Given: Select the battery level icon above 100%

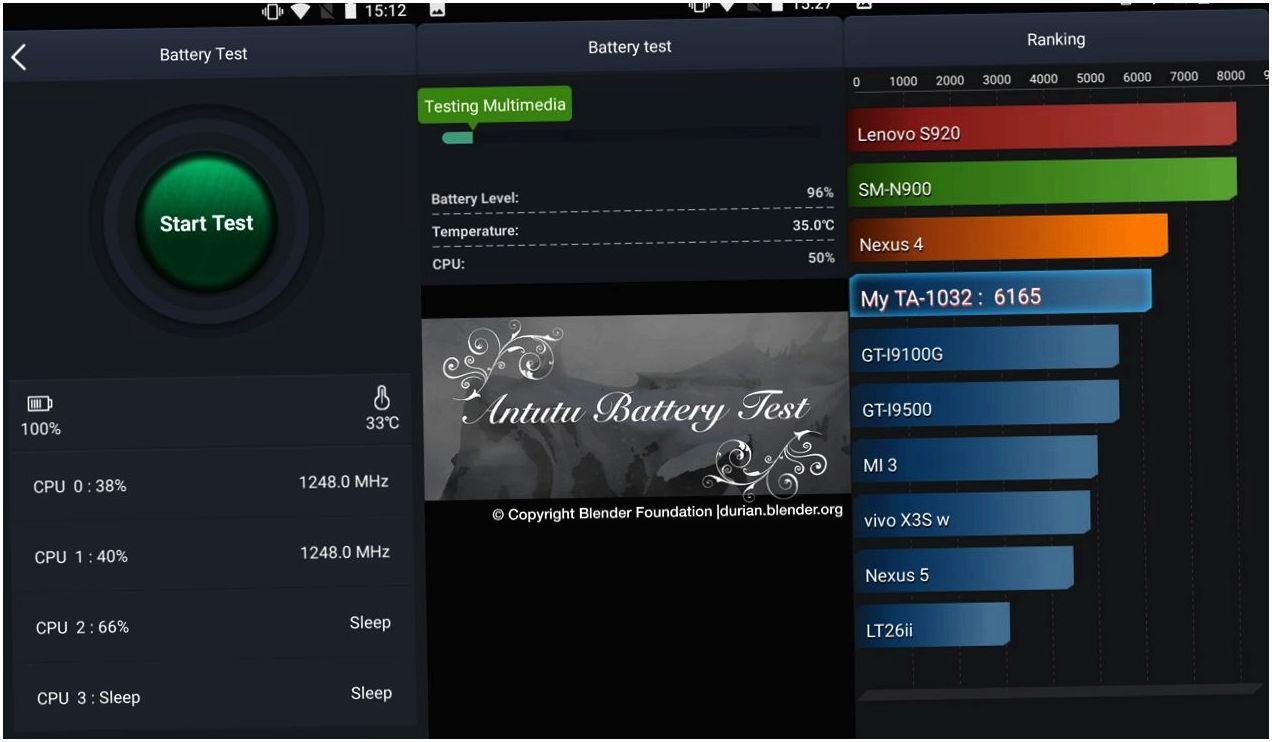Looking at the screenshot, I should (x=40, y=404).
